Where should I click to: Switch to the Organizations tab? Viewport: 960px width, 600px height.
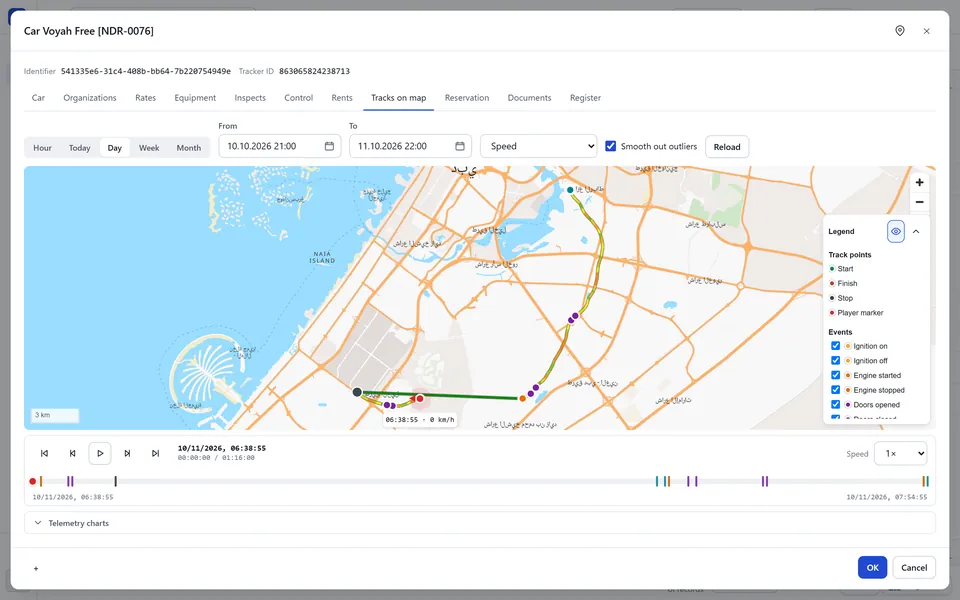point(90,98)
